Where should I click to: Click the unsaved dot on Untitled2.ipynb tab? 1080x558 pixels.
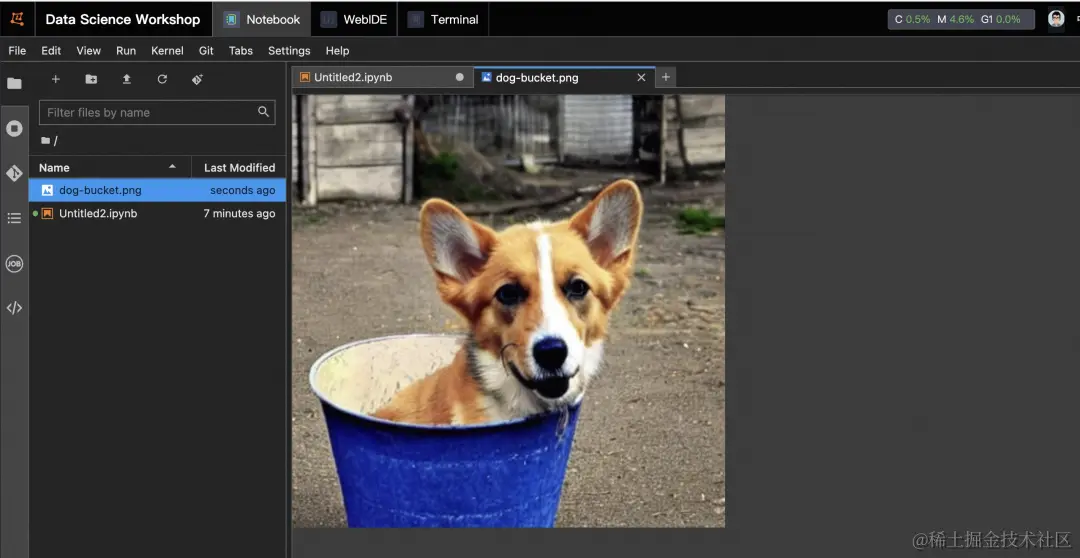[x=459, y=77]
